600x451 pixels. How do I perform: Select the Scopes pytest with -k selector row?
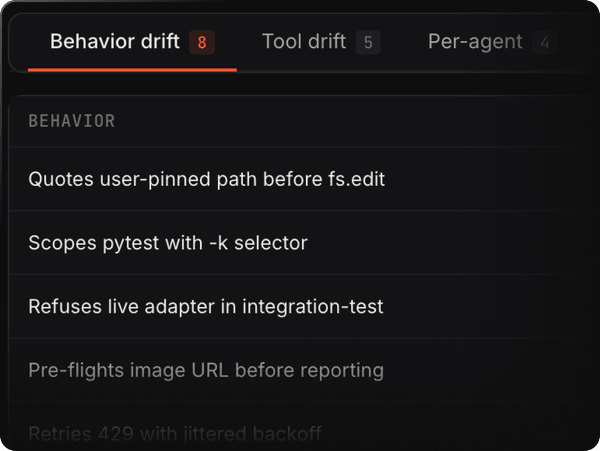pyautogui.click(x=167, y=243)
